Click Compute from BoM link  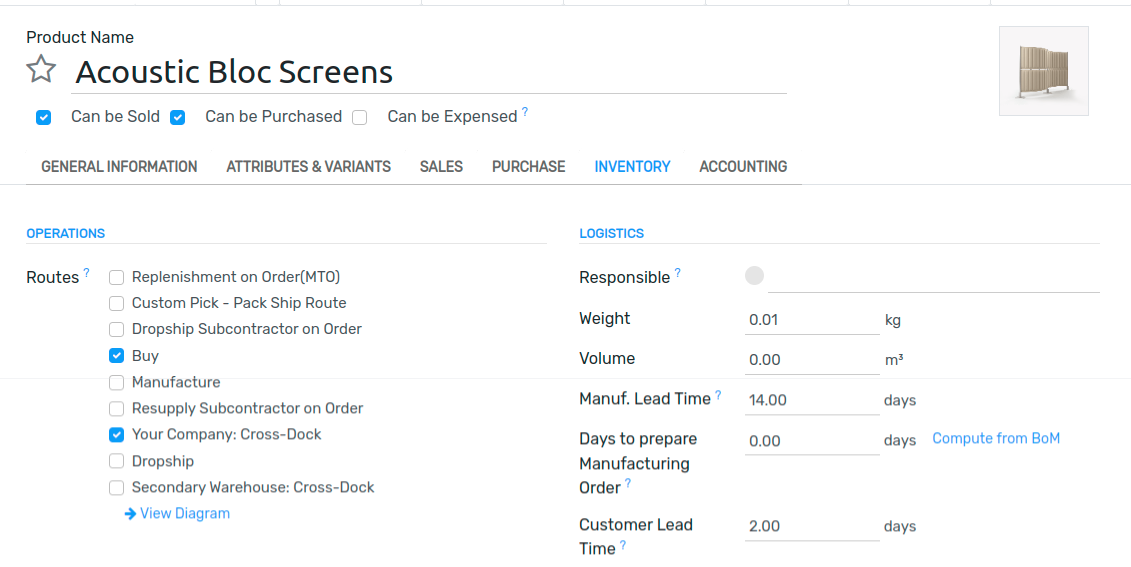point(996,439)
